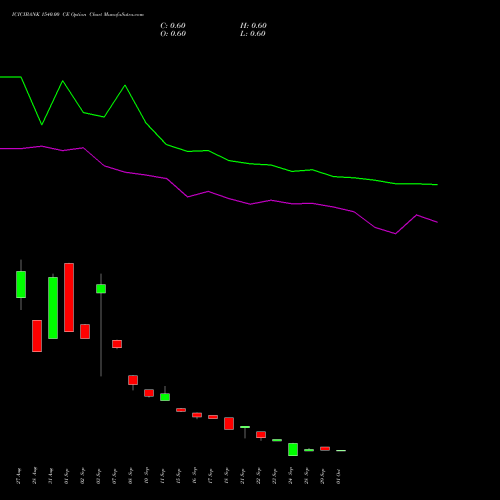
Task: Click the 01 Oct date label
Action: [x=339, y=476]
